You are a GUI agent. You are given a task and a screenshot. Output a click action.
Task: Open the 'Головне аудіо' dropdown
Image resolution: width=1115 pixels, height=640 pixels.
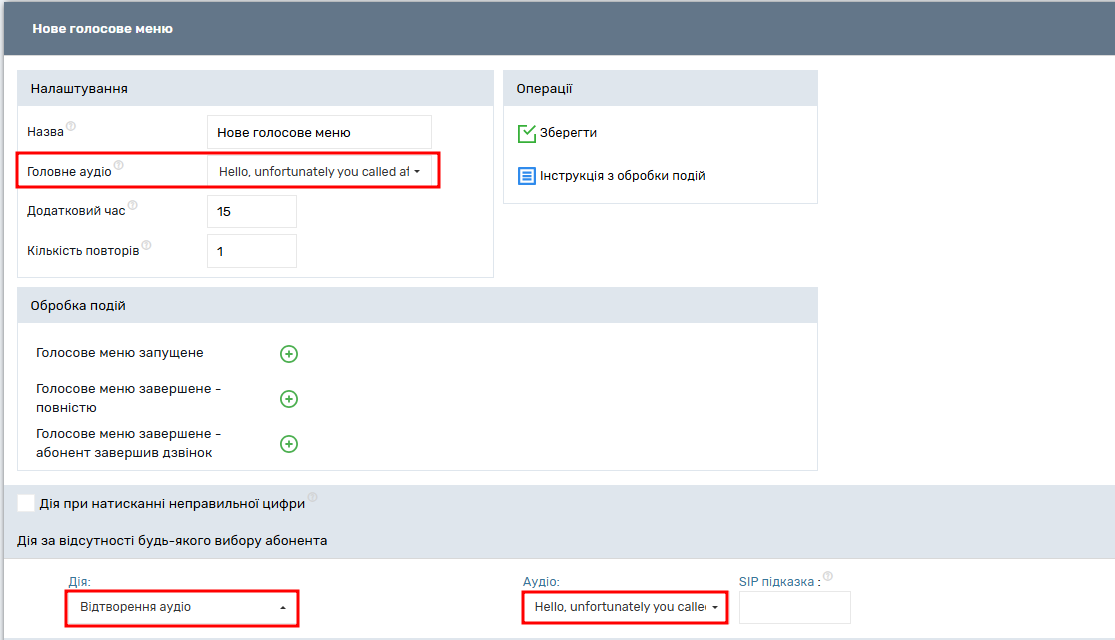[x=322, y=172]
